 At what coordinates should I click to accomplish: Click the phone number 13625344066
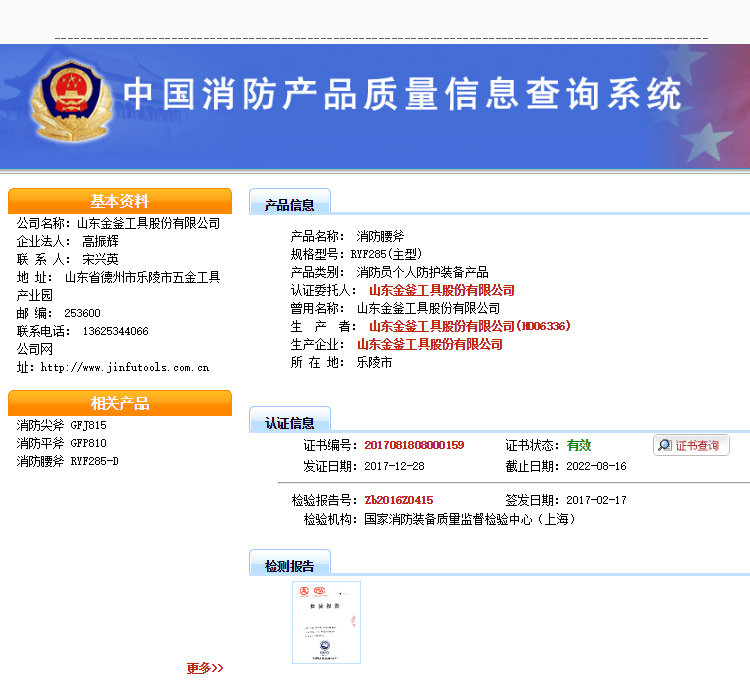(x=115, y=331)
